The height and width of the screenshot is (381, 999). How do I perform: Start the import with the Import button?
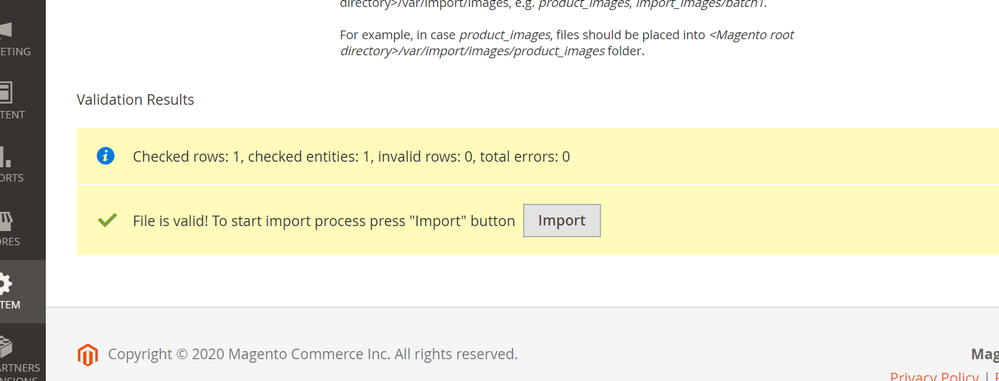coord(562,220)
